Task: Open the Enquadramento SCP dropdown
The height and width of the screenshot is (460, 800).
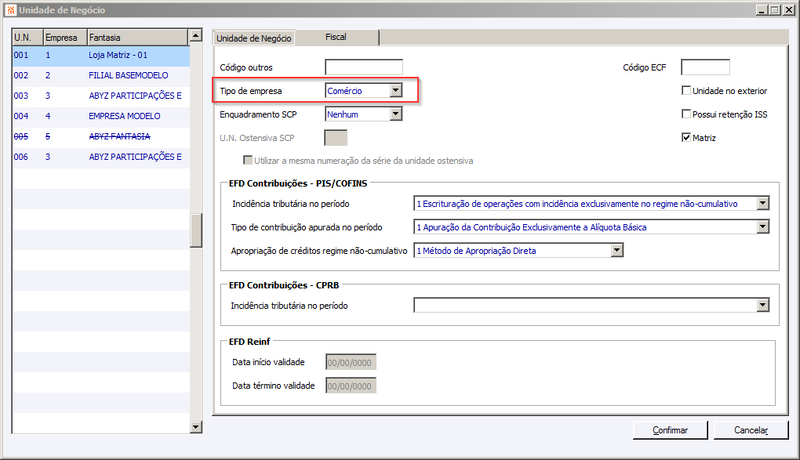Action: pyautogui.click(x=396, y=114)
